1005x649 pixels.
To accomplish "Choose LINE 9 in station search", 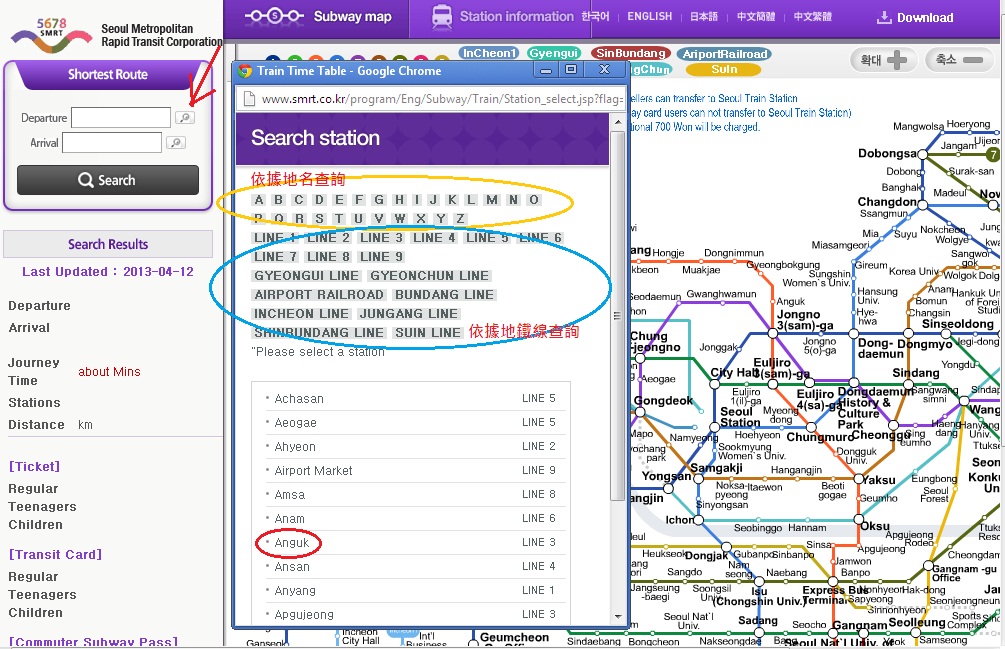I will coord(381,257).
